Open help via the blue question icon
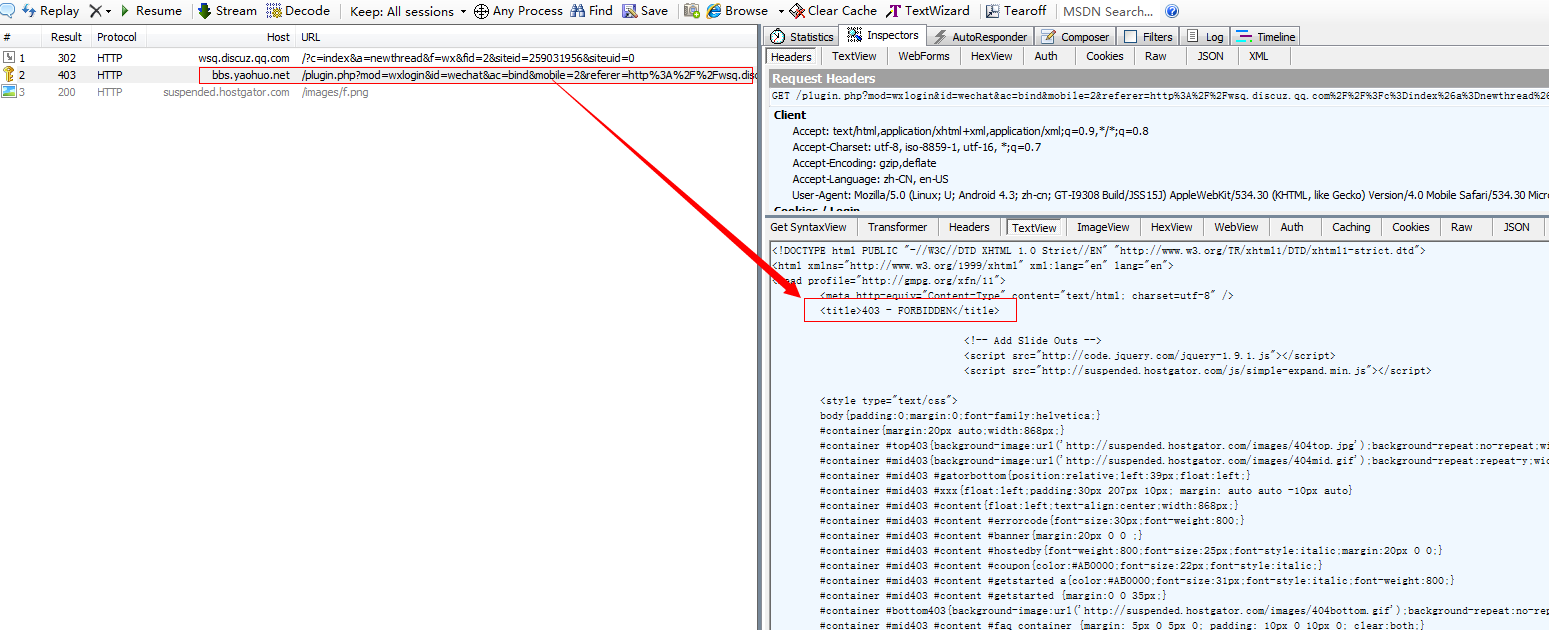The width and height of the screenshot is (1549, 630). (1172, 11)
